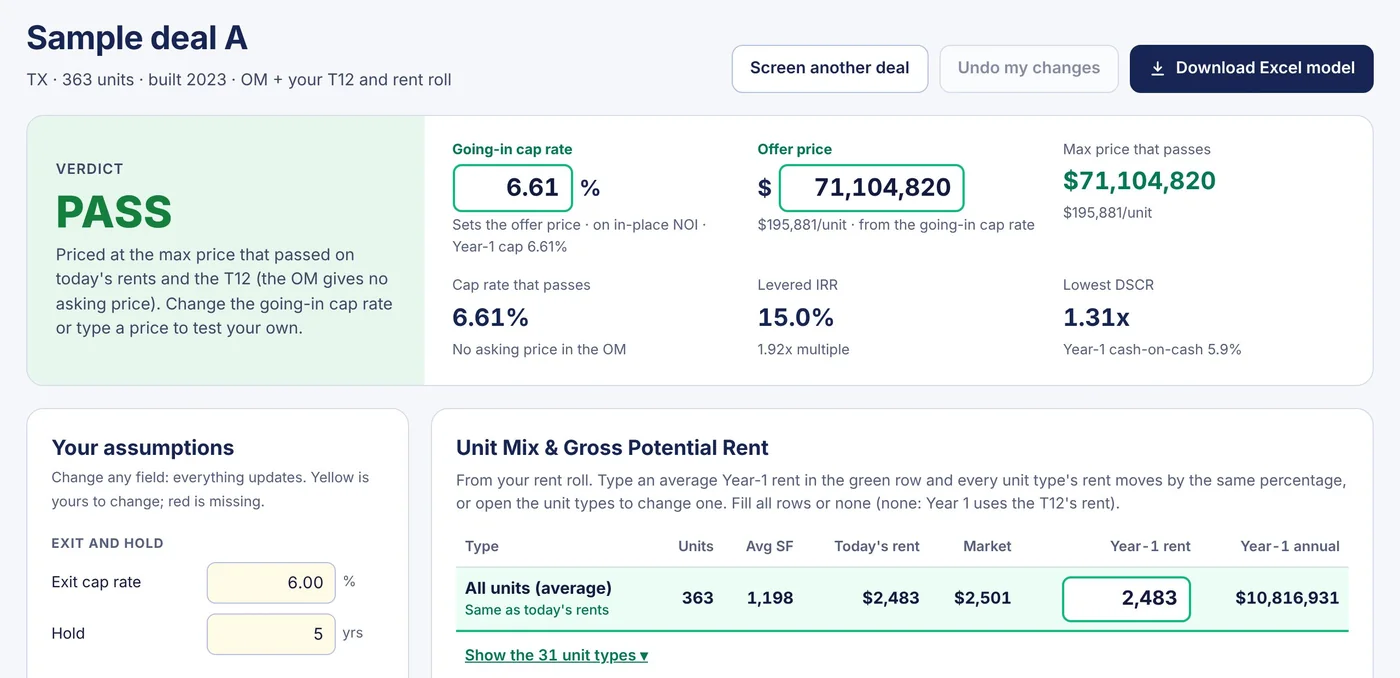The width and height of the screenshot is (1400, 678).
Task: Click the Today's rent $2,483 cell
Action: coord(891,598)
